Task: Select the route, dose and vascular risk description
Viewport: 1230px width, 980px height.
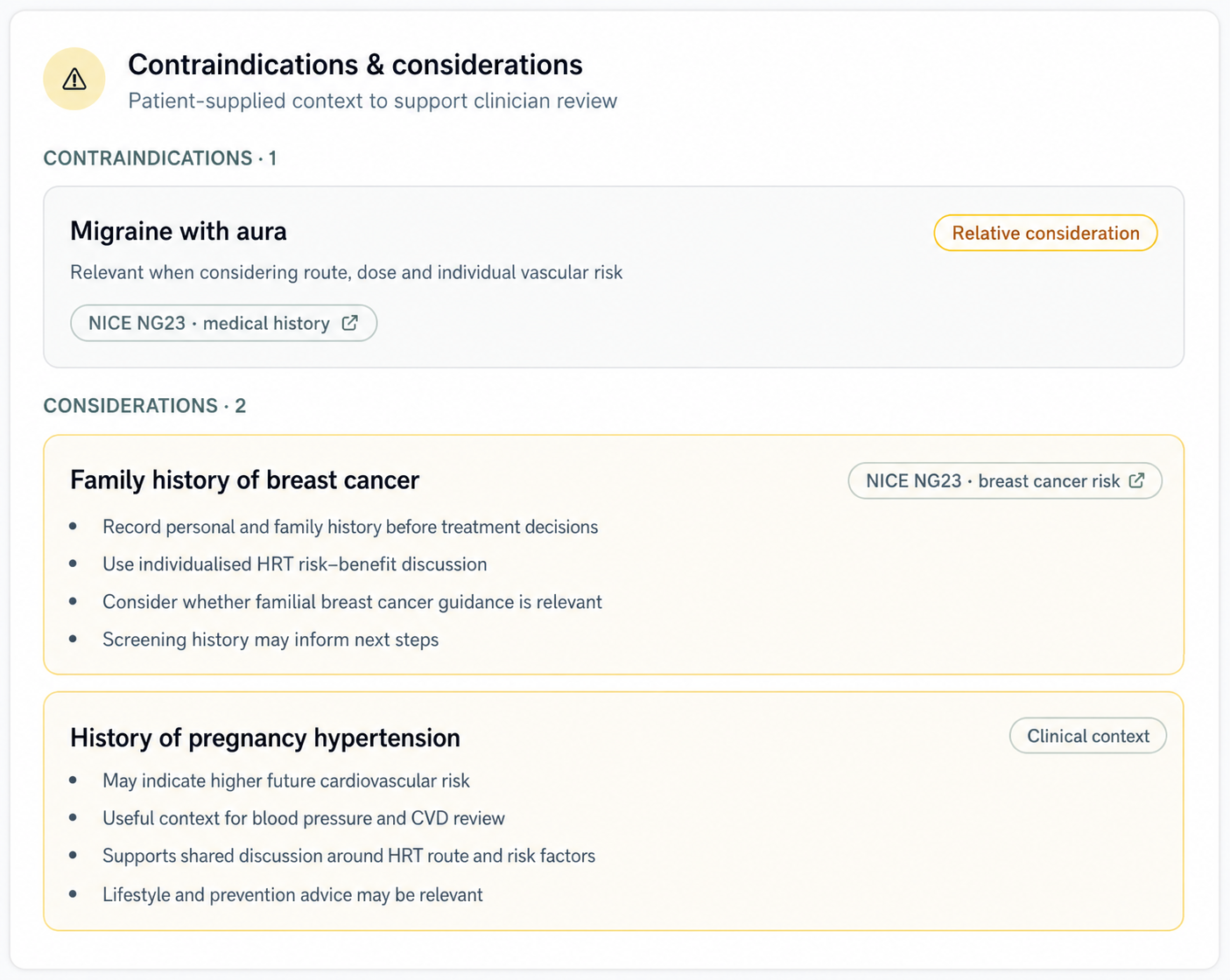Action: [346, 272]
